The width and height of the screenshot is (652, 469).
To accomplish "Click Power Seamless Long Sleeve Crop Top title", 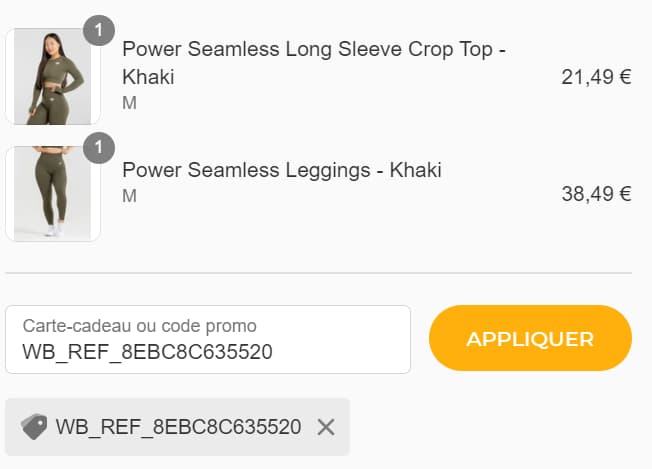I will tap(313, 50).
